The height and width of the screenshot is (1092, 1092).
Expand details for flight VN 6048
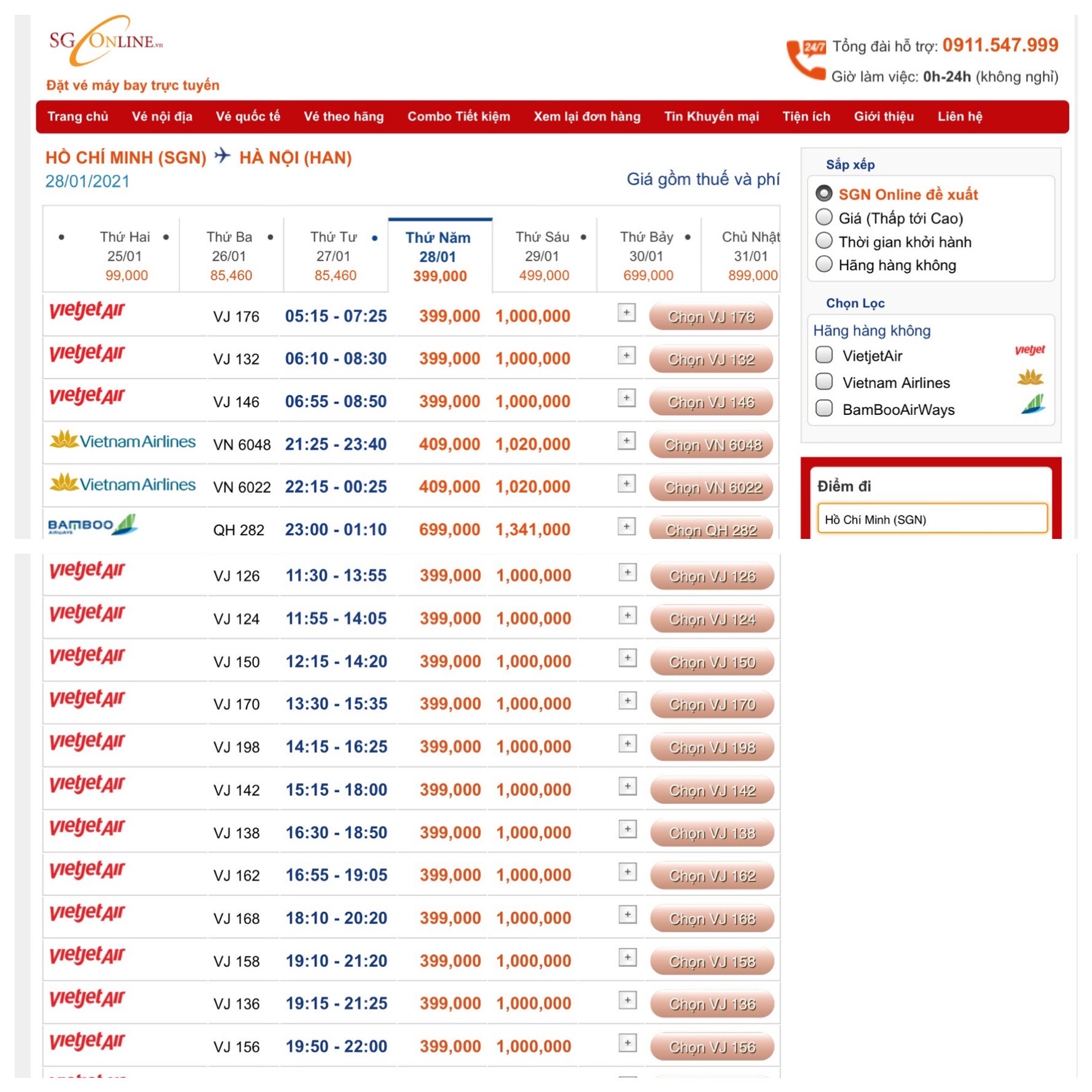(626, 441)
